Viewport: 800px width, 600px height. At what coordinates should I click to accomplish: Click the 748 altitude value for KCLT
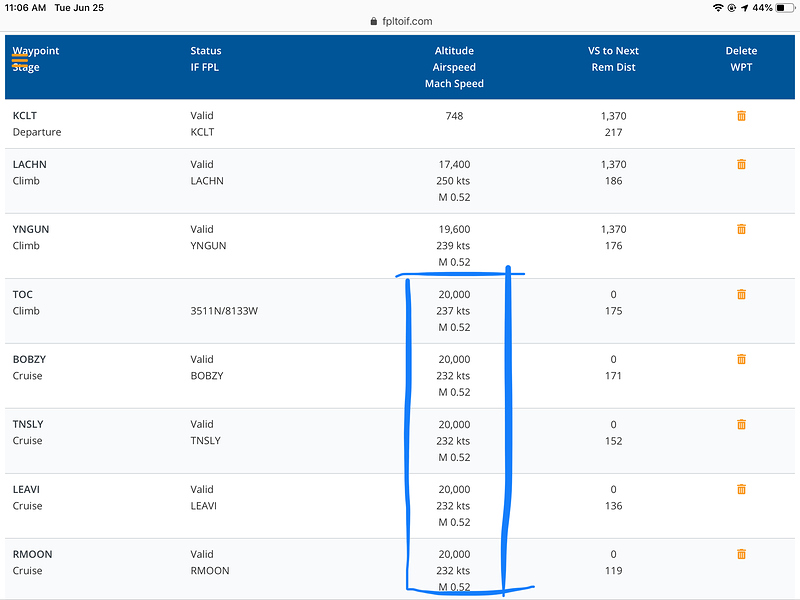tap(454, 116)
